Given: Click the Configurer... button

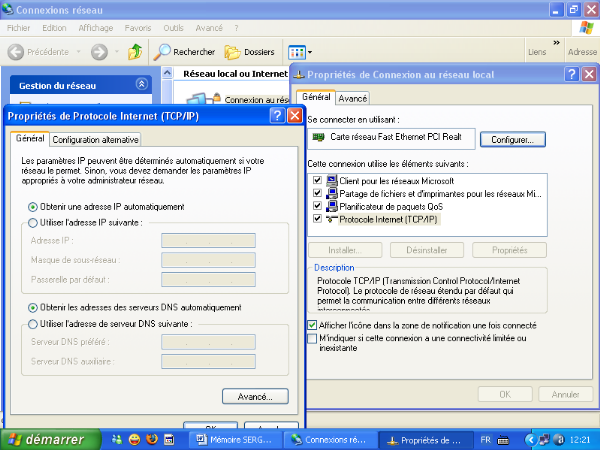Looking at the screenshot, I should click(x=512, y=140).
